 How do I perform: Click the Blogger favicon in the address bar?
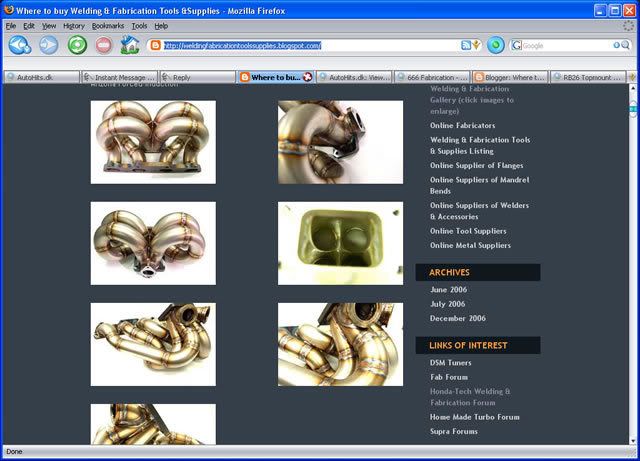155,45
